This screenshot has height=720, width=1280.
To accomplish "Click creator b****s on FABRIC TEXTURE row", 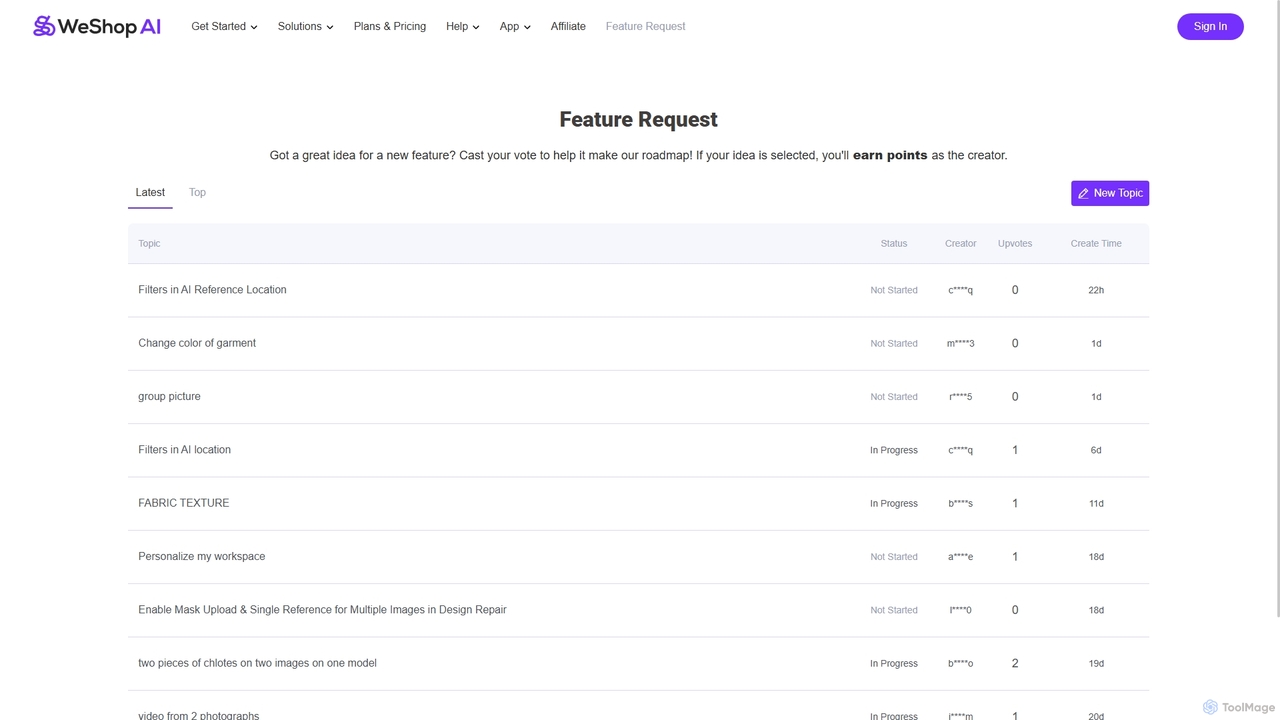I will (x=961, y=503).
